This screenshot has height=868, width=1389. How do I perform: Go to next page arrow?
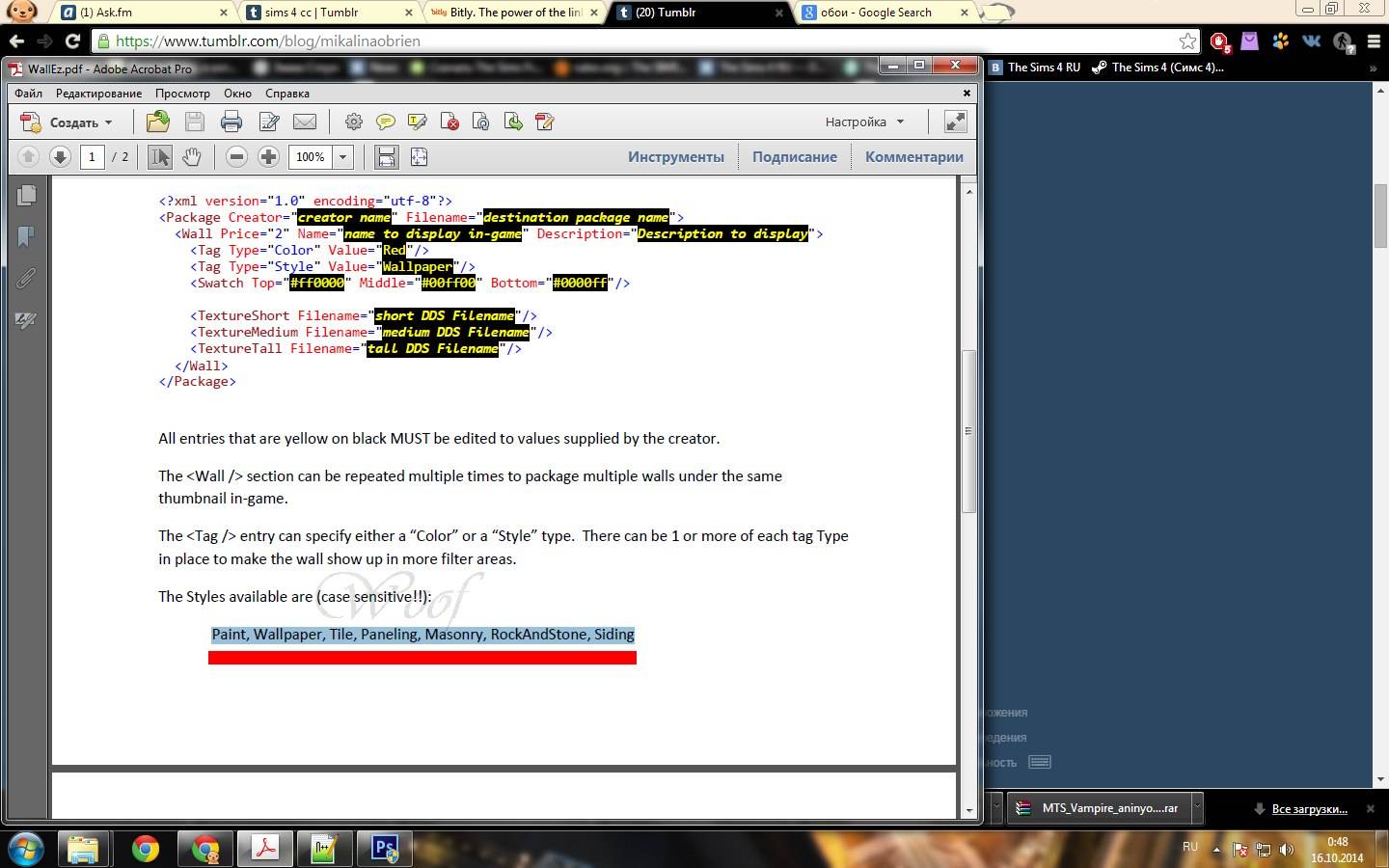coord(60,157)
